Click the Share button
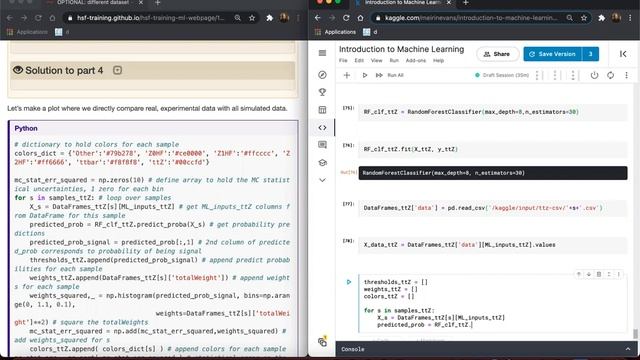Viewport: 640px width, 360px height. (x=497, y=54)
